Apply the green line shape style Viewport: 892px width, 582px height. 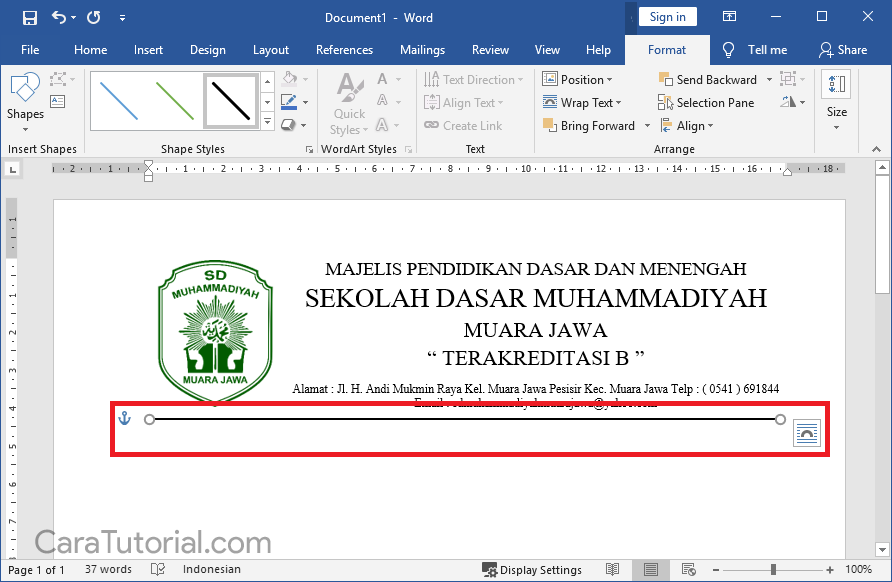[175, 101]
